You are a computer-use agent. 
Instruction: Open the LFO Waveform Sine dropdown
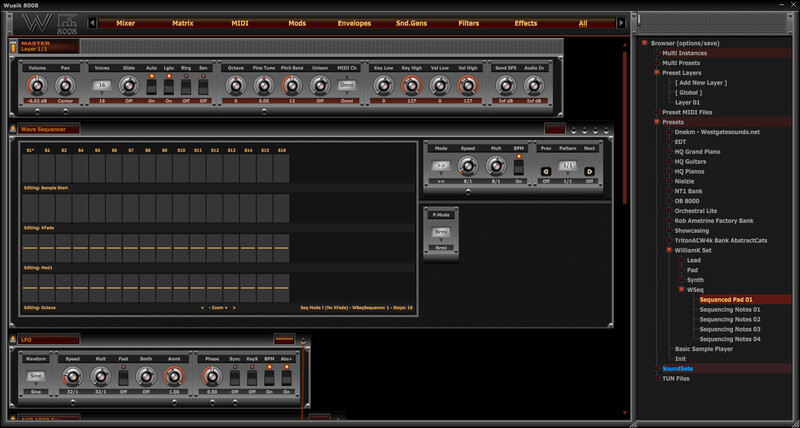pyautogui.click(x=36, y=376)
